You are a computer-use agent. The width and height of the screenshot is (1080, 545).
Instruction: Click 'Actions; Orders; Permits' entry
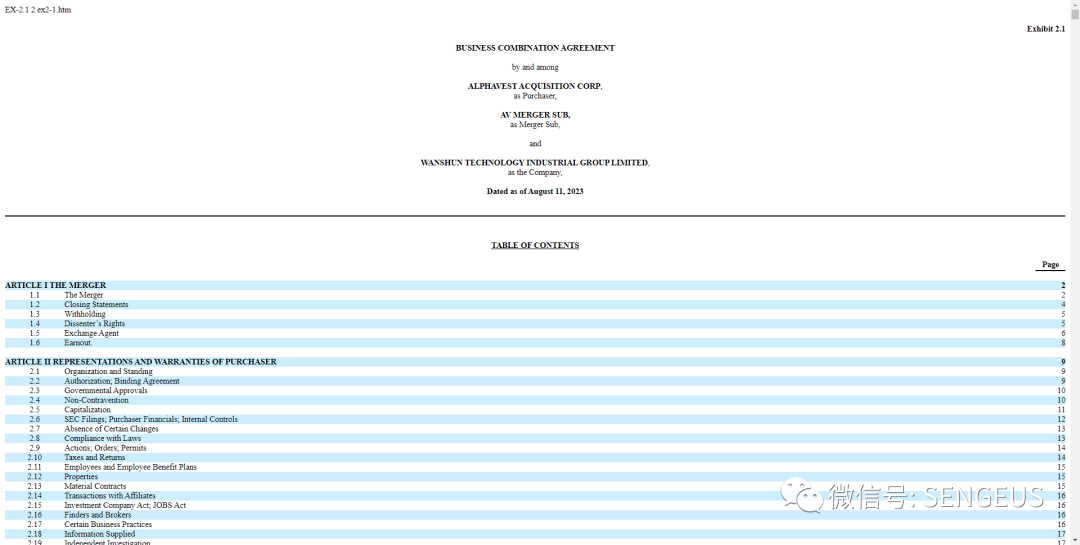click(x=105, y=449)
